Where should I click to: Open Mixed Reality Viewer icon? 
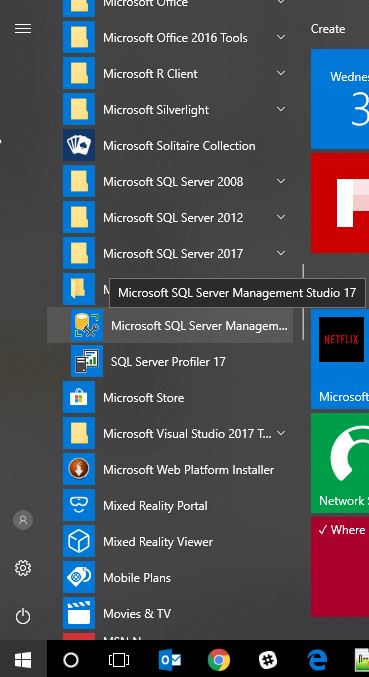pyautogui.click(x=79, y=541)
